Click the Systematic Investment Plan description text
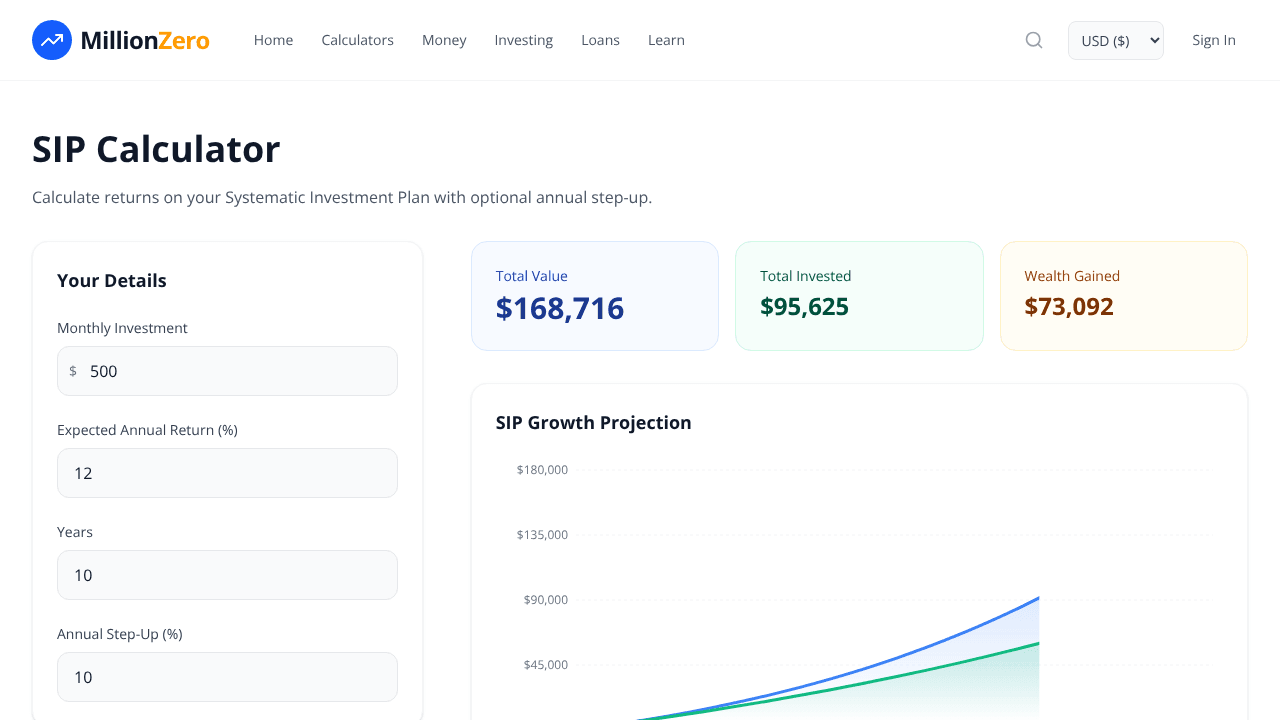Viewport: 1280px width, 720px height. click(342, 197)
